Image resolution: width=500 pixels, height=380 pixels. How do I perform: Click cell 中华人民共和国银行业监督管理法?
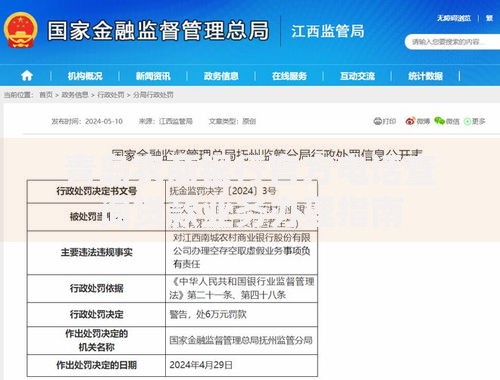[241, 288]
